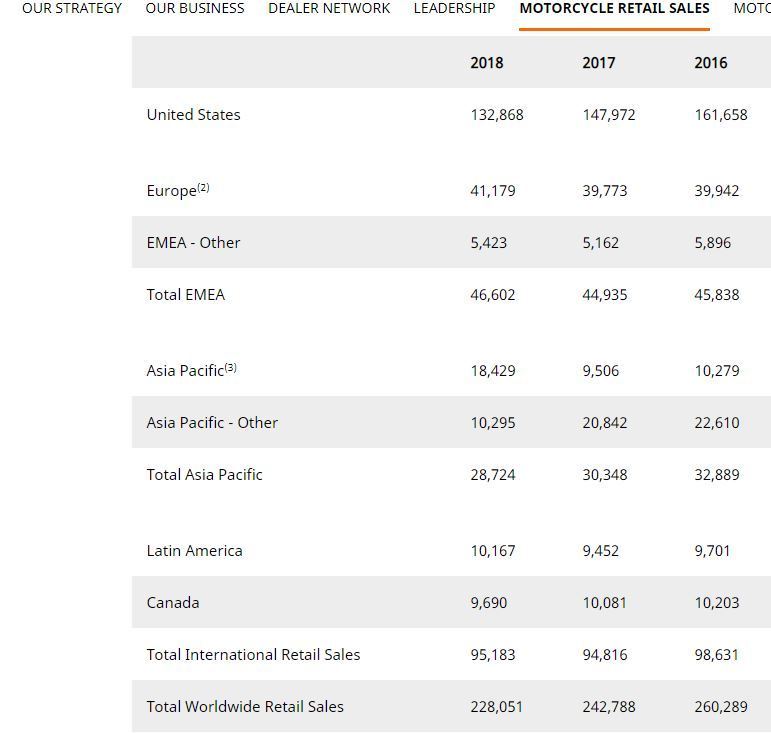Click the 228,051 worldwide 2018 value

click(x=497, y=707)
